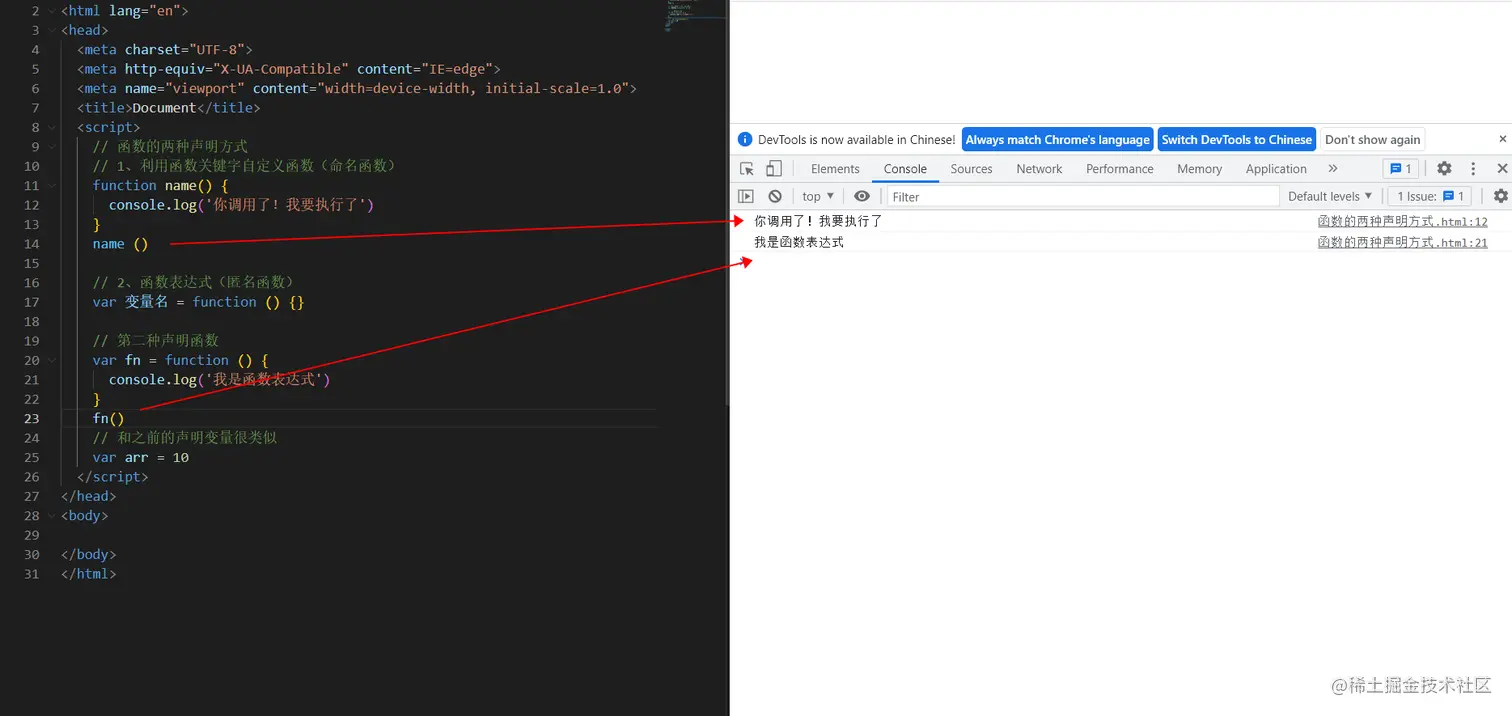1512x716 pixels.
Task: Open DevTools settings gear beside the kebab menu
Action: point(1444,169)
